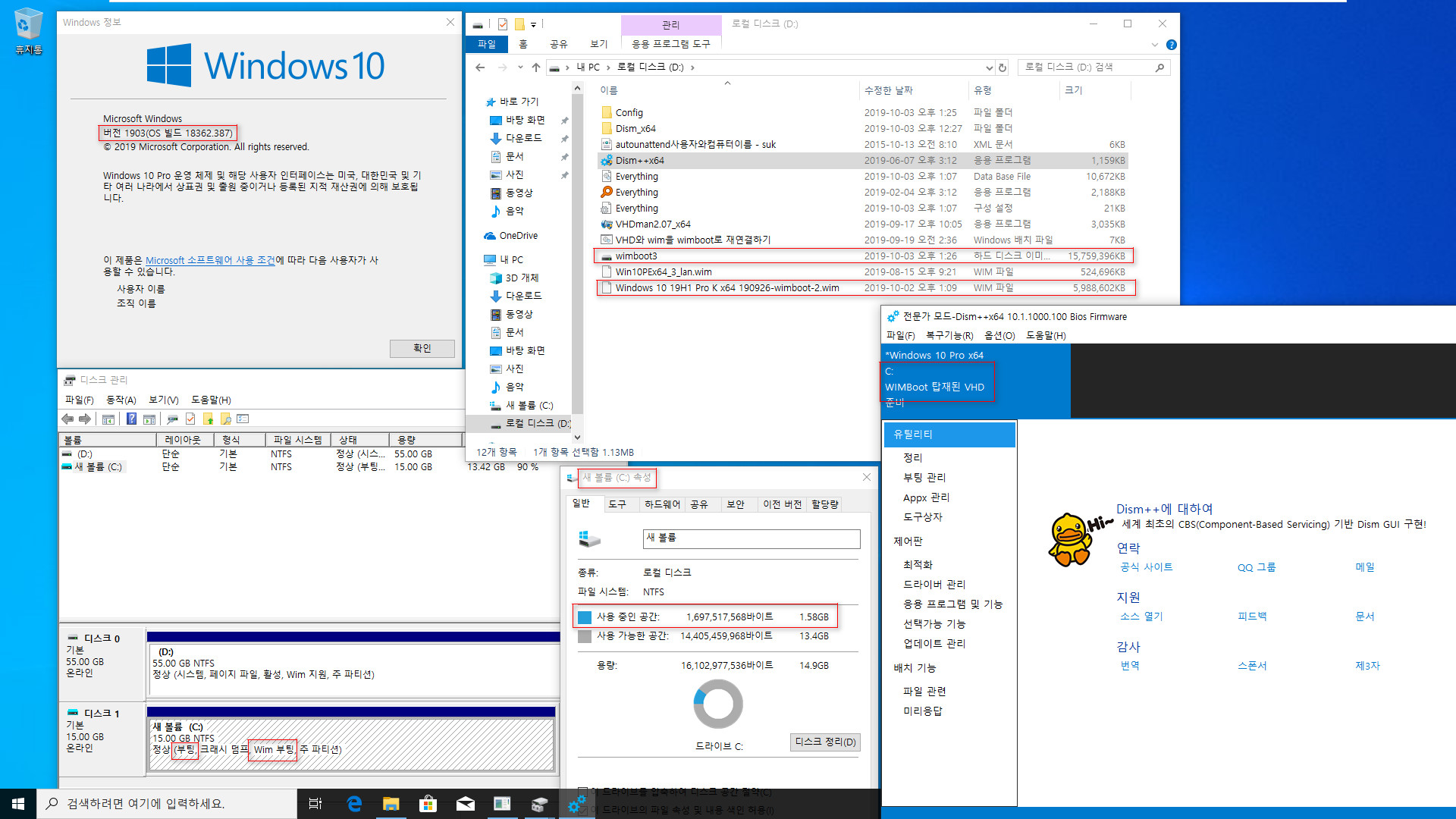Click Explorer ribbon help question mark icon
1456x819 pixels.
1172,45
